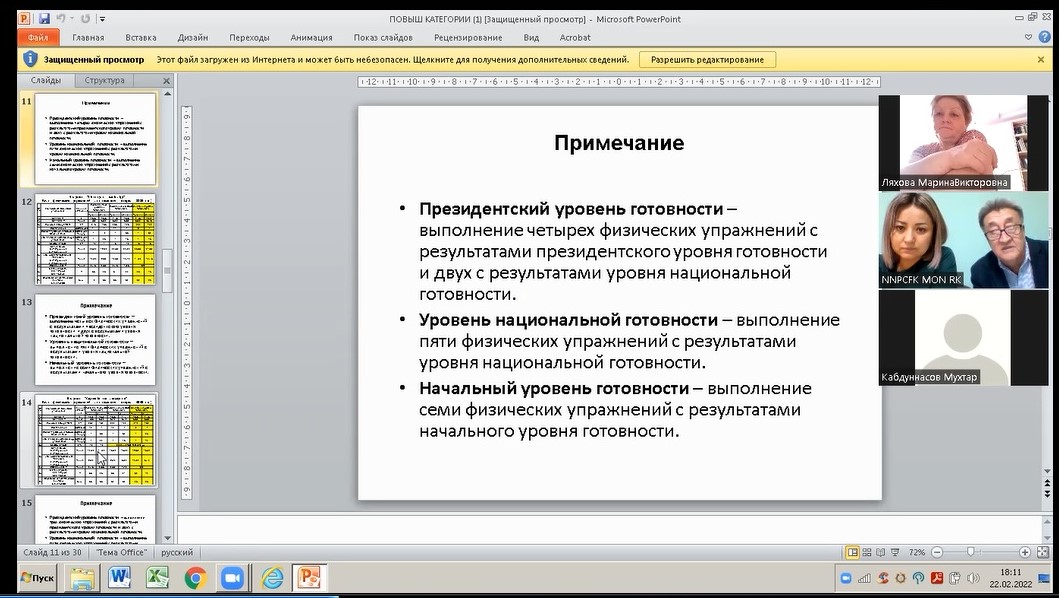Open Word from the taskbar
Viewport: 1059px width, 598px height.
coord(120,578)
